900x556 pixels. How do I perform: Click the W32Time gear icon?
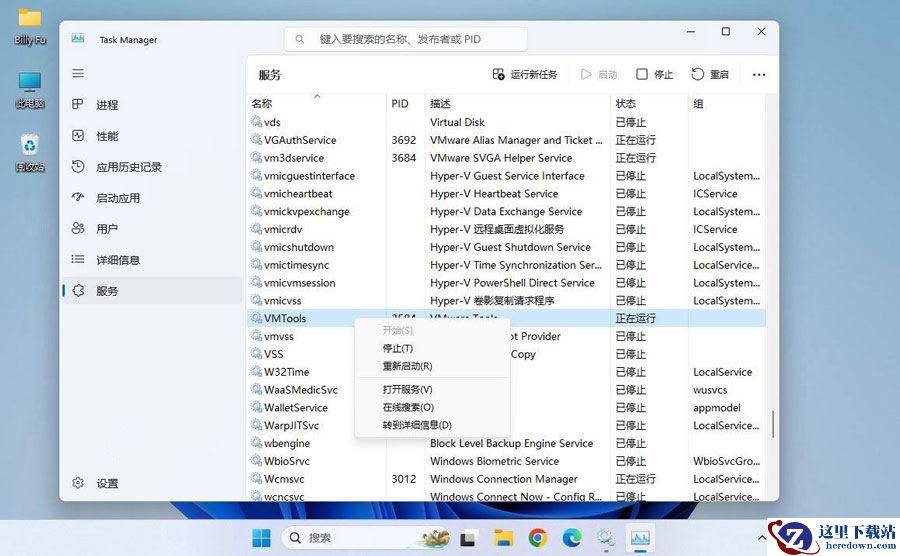[x=256, y=371]
